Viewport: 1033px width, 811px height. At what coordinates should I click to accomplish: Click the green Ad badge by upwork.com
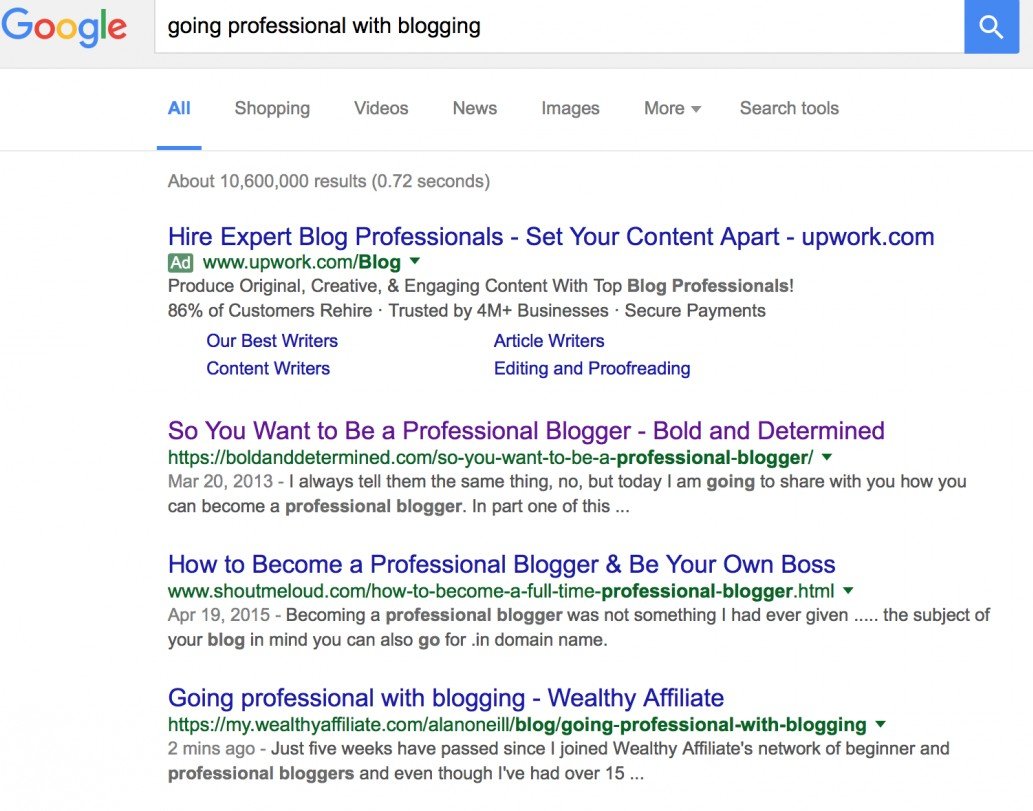click(181, 262)
